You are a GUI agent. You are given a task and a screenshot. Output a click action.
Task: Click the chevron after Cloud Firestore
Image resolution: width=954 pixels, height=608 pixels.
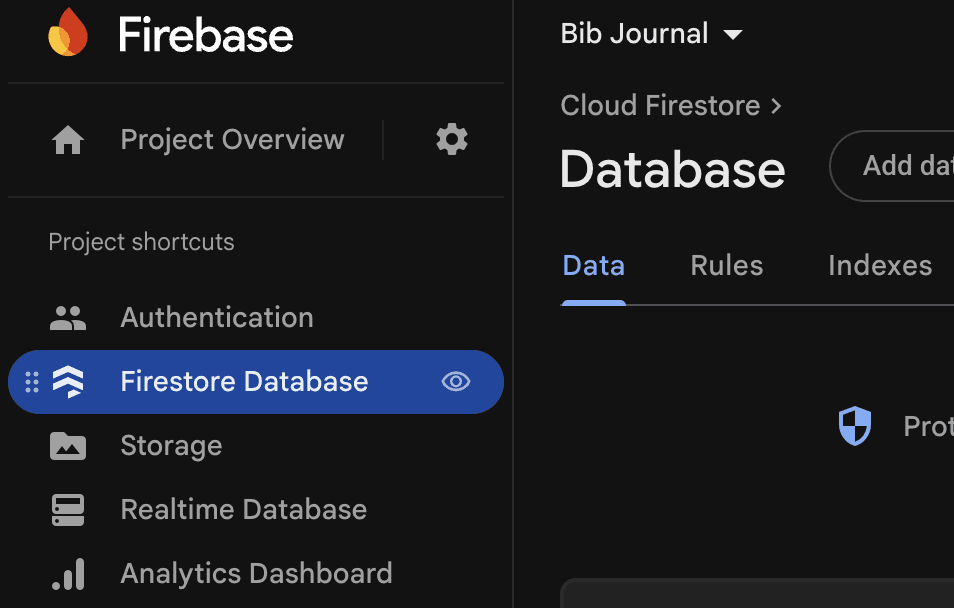(776, 106)
